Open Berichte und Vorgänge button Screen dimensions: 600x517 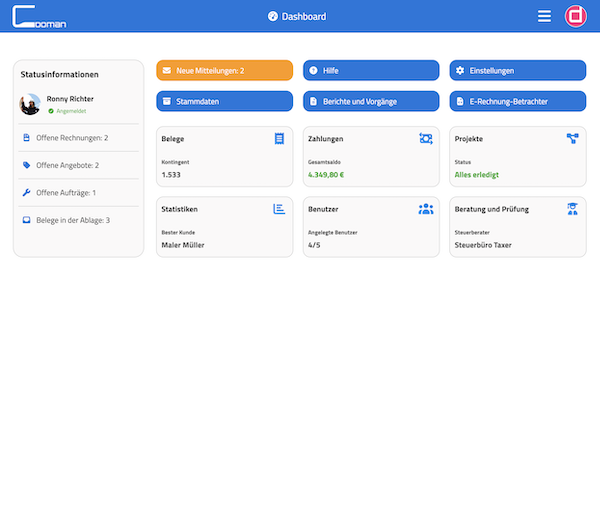pyautogui.click(x=371, y=101)
